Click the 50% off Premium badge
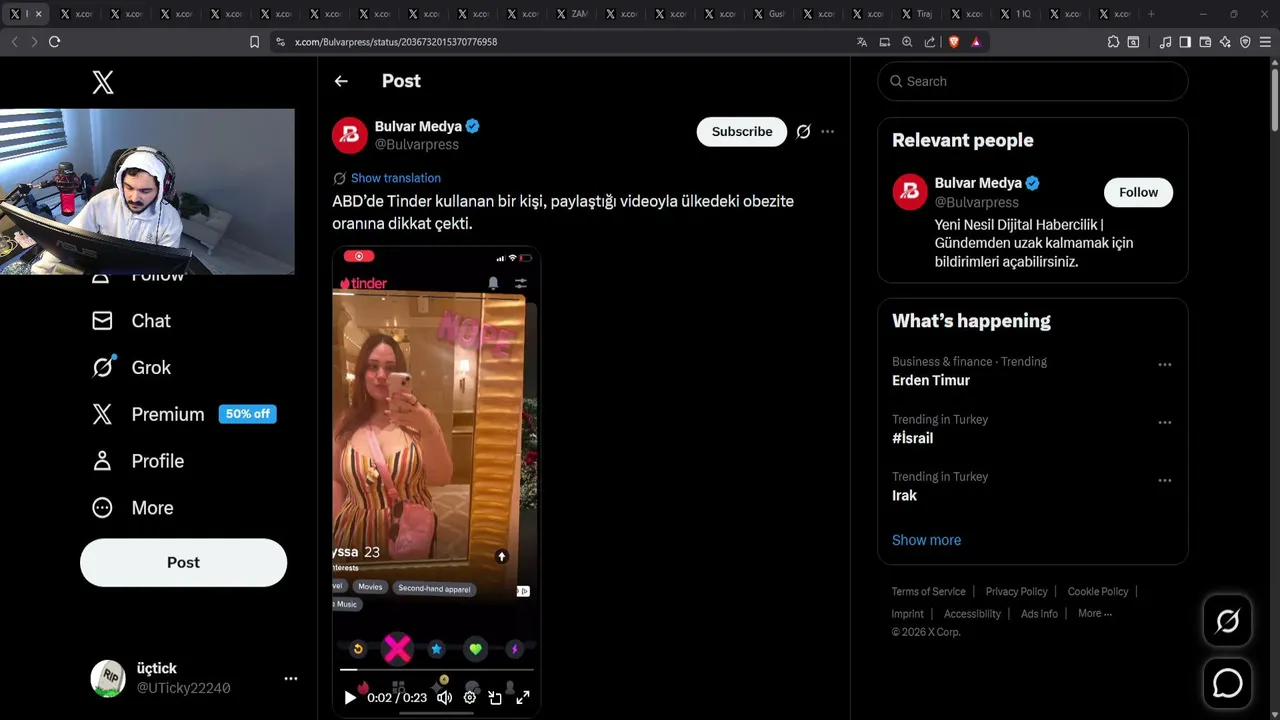Image resolution: width=1280 pixels, height=720 pixels. pyautogui.click(x=248, y=414)
